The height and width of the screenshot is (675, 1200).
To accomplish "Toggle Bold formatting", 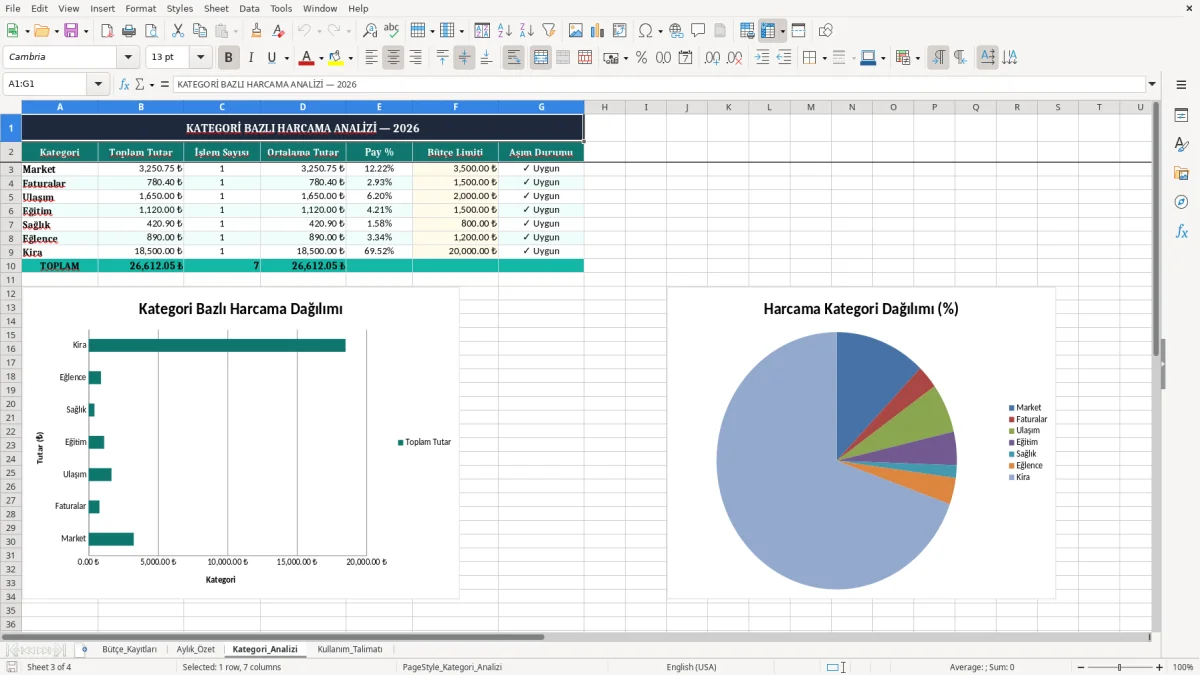I will click(229, 58).
